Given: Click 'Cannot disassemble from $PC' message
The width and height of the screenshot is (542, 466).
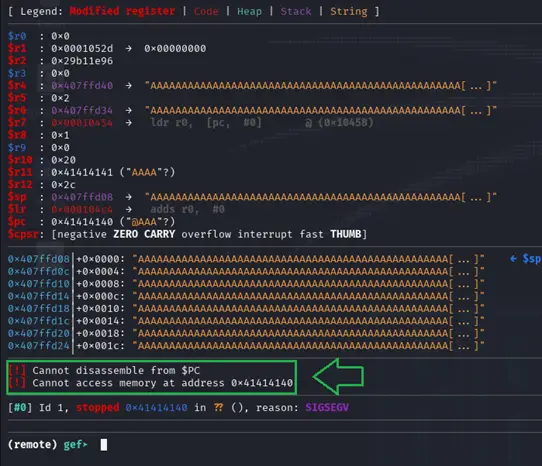Looking at the screenshot, I should [x=116, y=371].
